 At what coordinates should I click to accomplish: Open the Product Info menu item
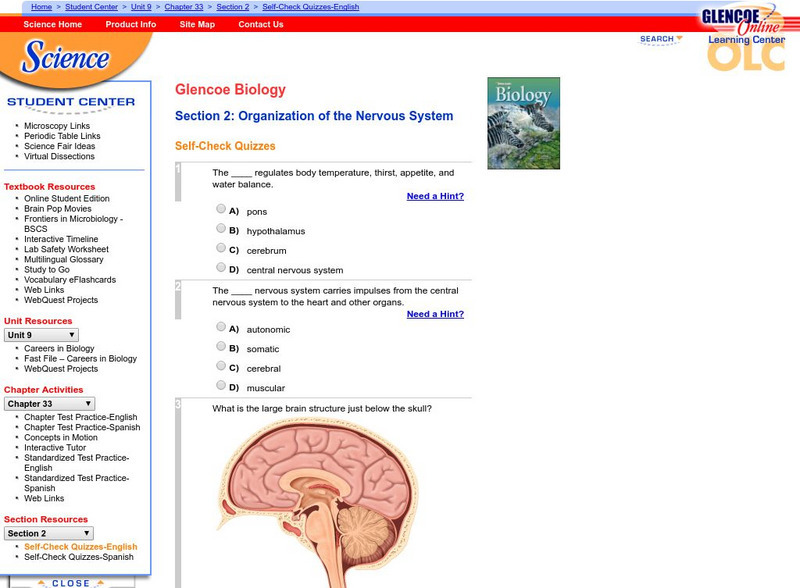pyautogui.click(x=131, y=24)
